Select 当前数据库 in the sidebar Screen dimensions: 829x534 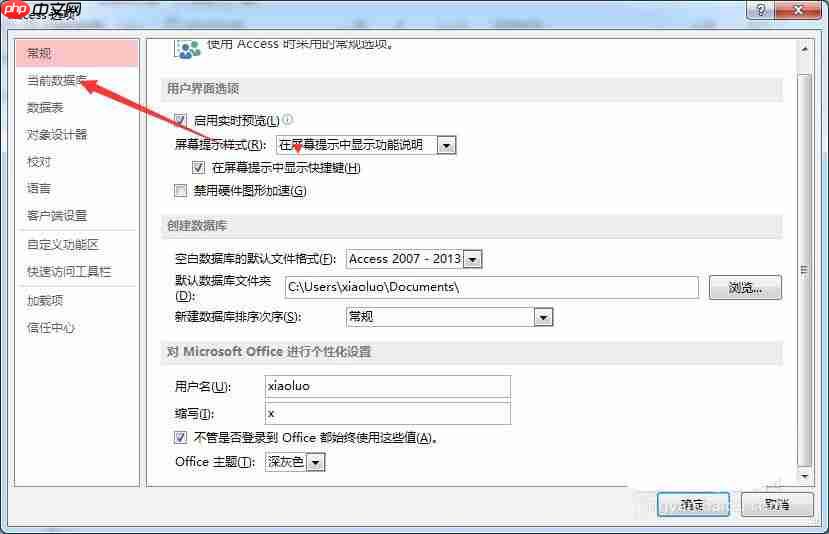(x=57, y=81)
